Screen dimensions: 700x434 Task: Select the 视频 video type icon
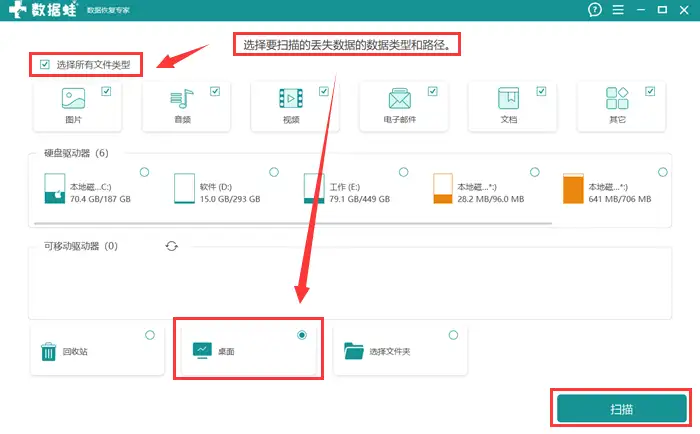click(x=291, y=99)
